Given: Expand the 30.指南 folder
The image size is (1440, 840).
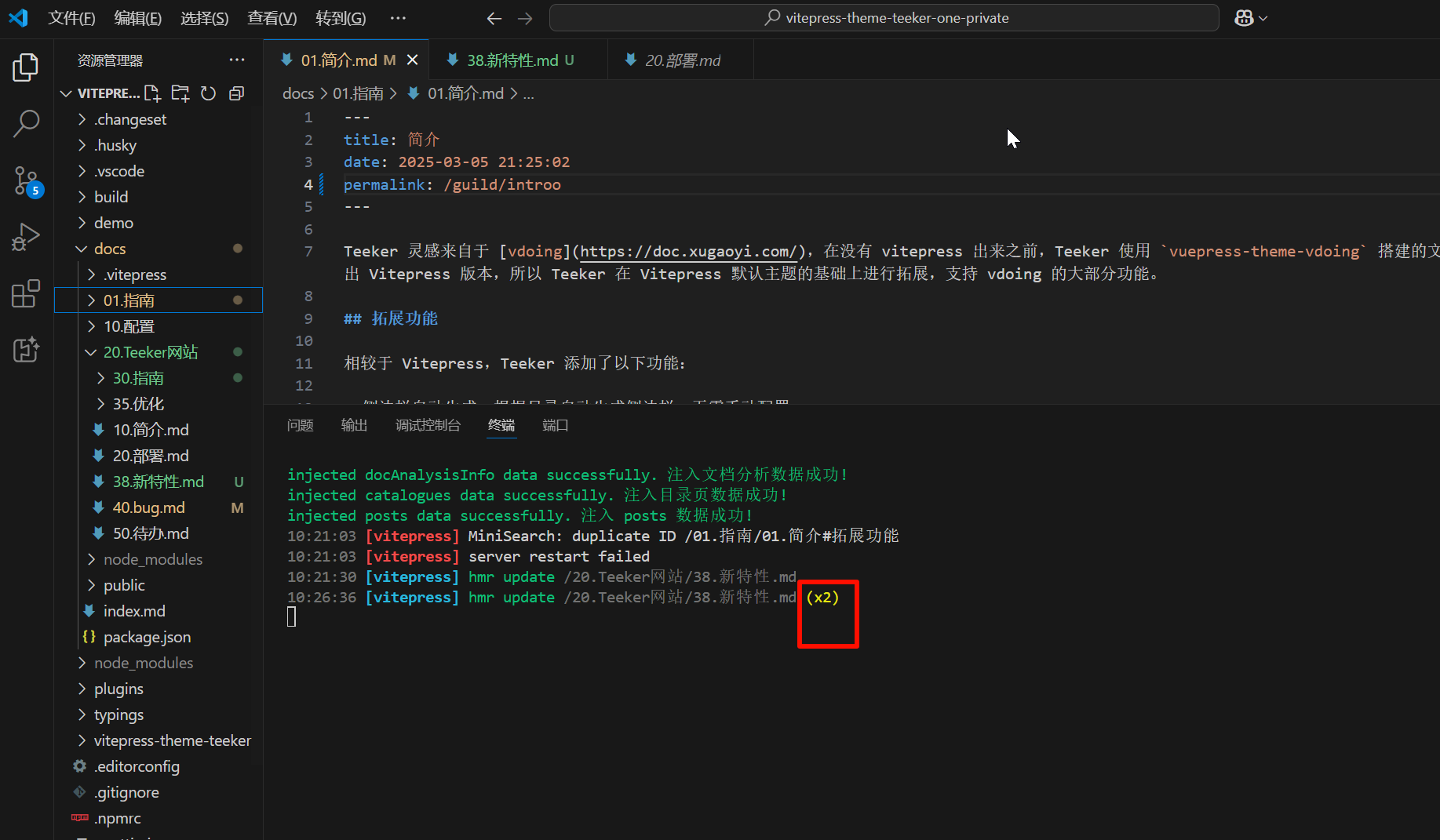Looking at the screenshot, I should click(159, 378).
